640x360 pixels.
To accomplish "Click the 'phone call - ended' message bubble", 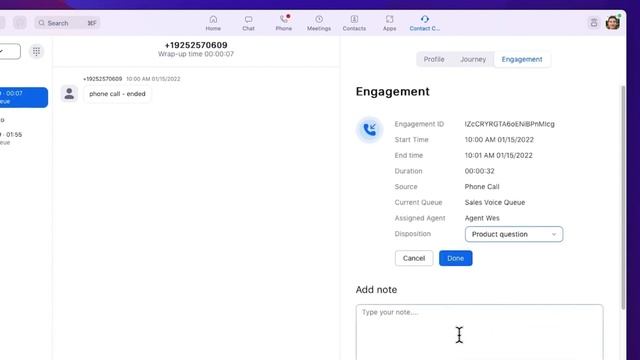I will pos(117,94).
